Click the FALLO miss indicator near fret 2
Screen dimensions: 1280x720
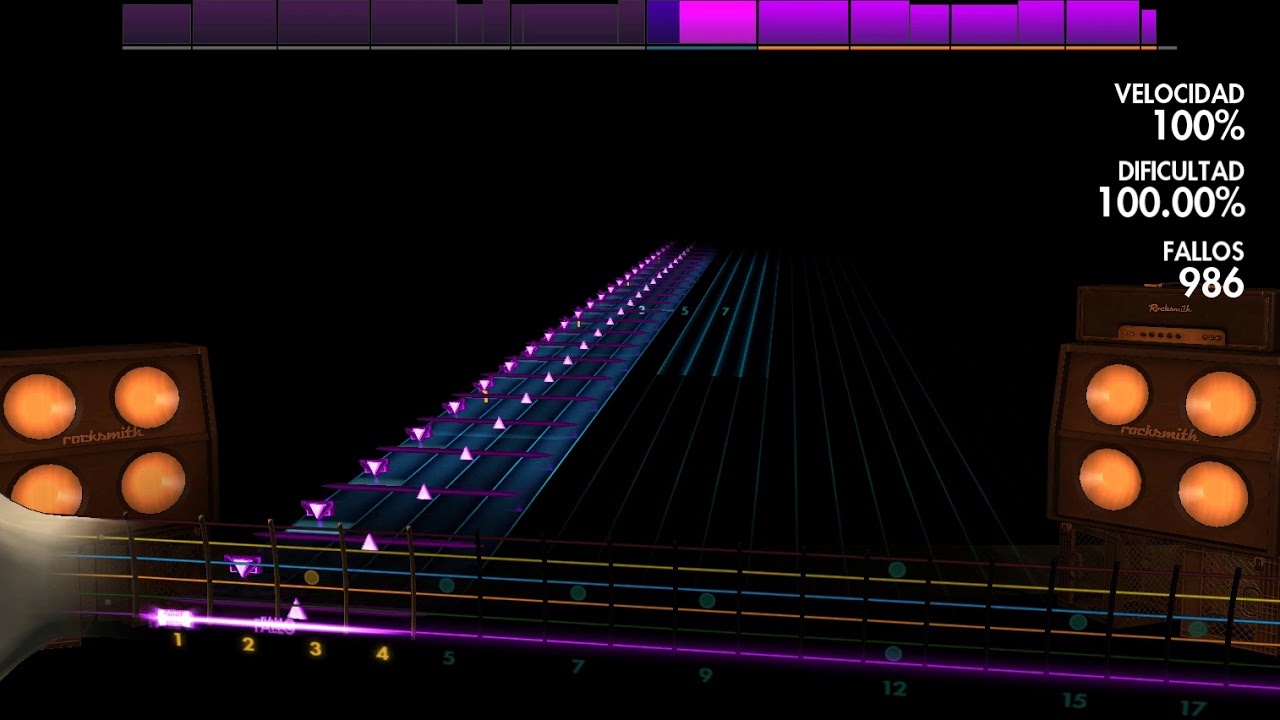273,627
